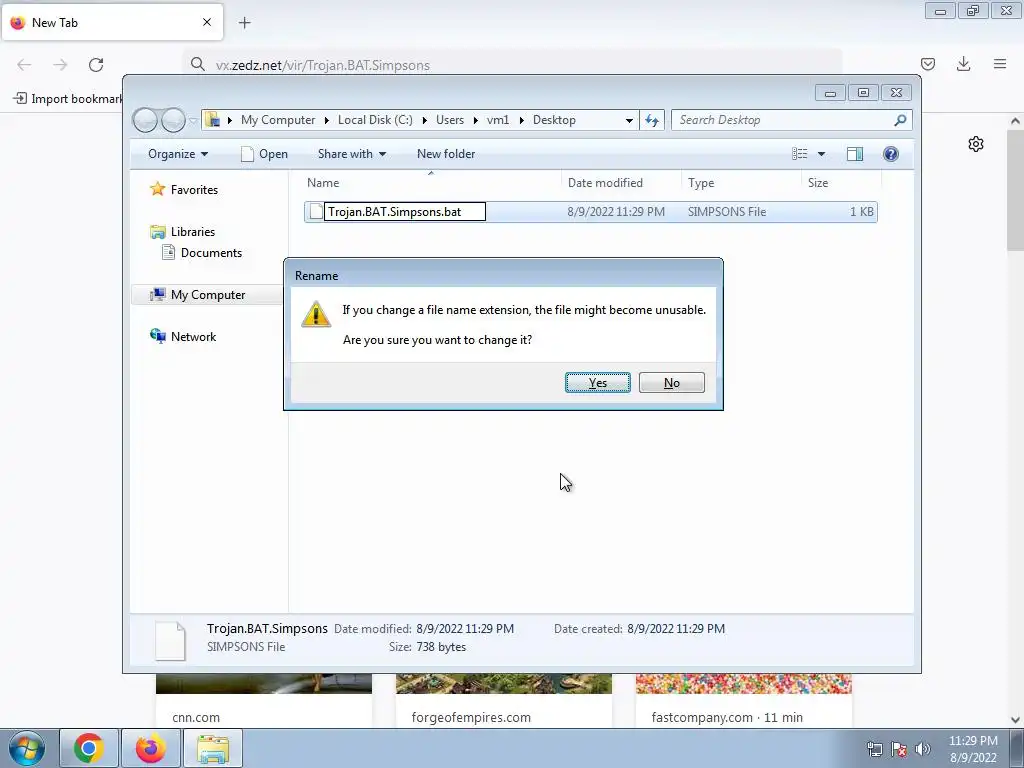Click Save to Pocket icon in Firefox
Screen dimensions: 1024x768
tap(927, 64)
